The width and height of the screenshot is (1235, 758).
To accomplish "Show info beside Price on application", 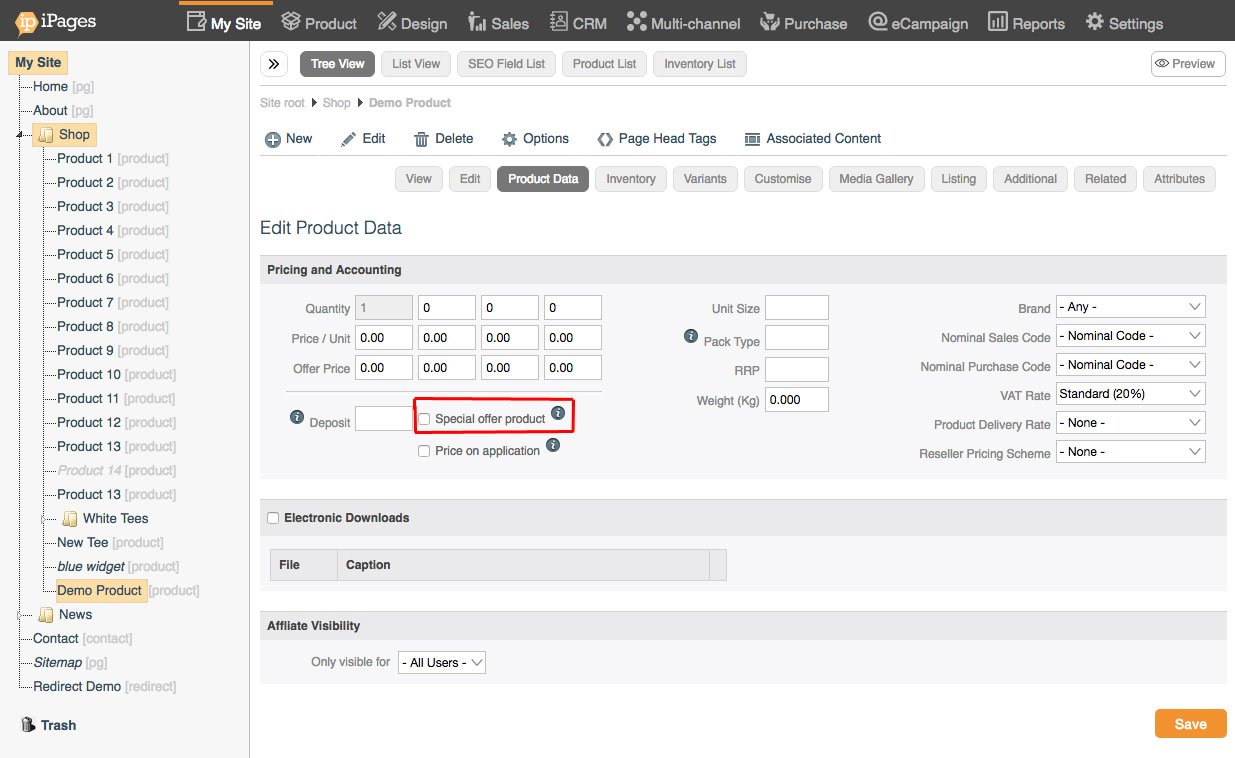I will point(553,445).
